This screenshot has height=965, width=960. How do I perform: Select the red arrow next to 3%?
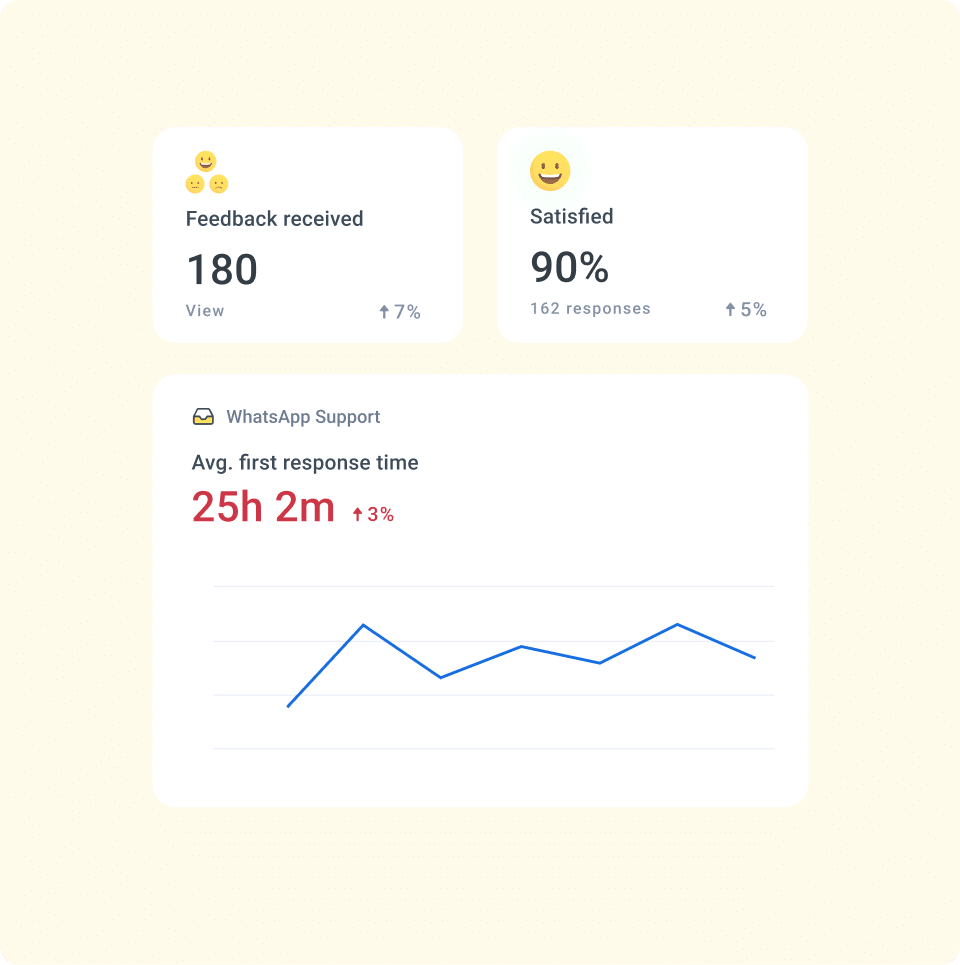tap(359, 513)
